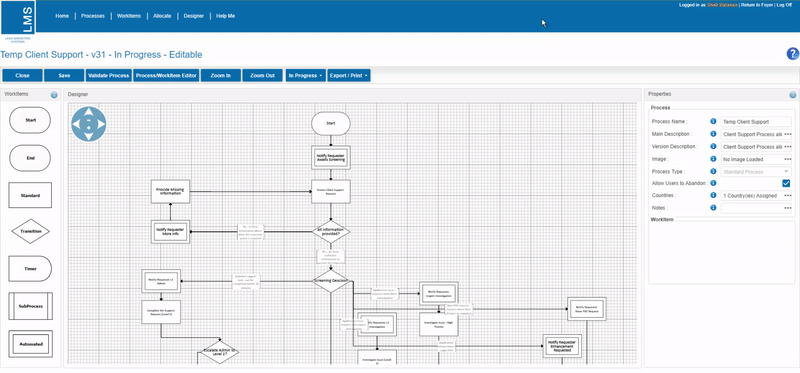Open Notes ellipsis editor
The width and height of the screenshot is (800, 373).
[787, 208]
